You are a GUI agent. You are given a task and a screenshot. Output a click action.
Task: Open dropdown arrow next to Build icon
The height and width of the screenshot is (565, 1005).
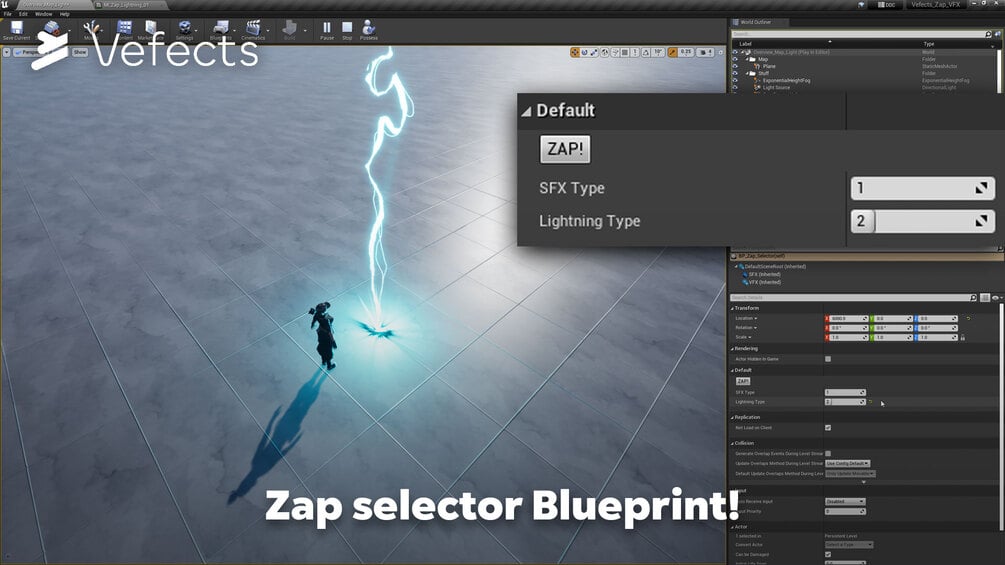pos(305,30)
